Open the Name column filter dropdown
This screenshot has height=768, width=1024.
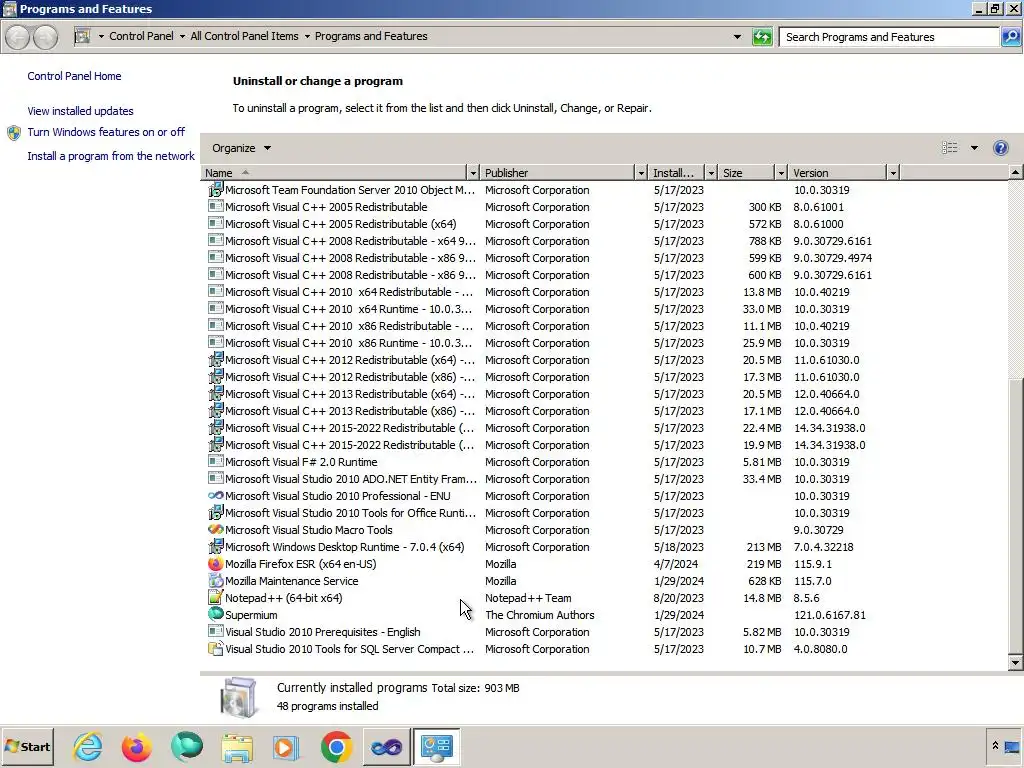[473, 173]
